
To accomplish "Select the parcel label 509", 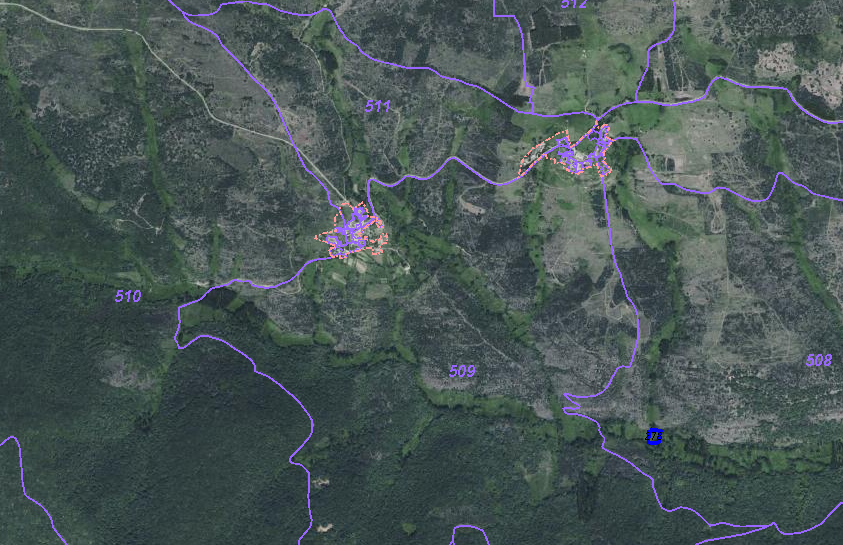I will point(461,371).
